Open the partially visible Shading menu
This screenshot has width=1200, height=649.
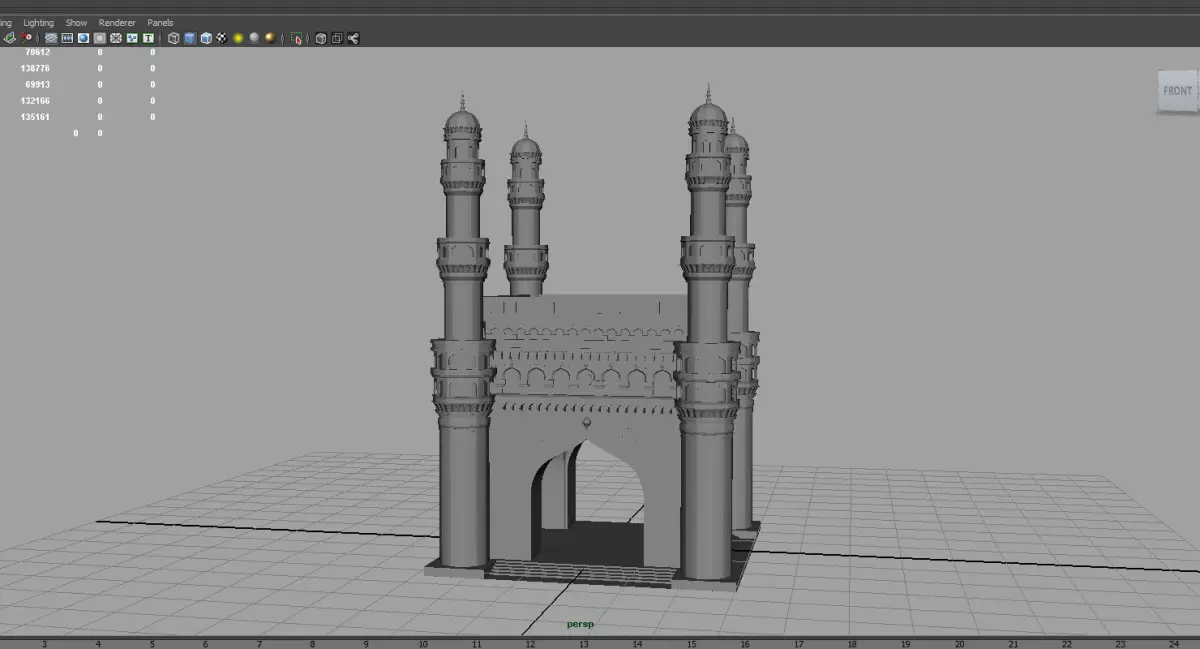[6, 22]
